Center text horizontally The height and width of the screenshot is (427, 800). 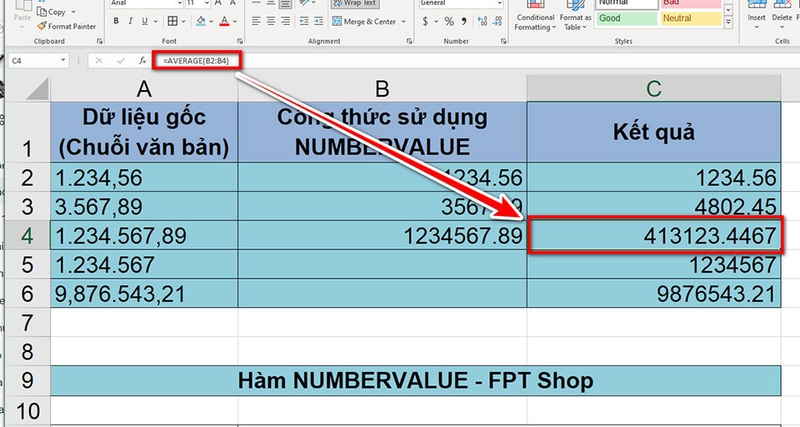coord(271,21)
